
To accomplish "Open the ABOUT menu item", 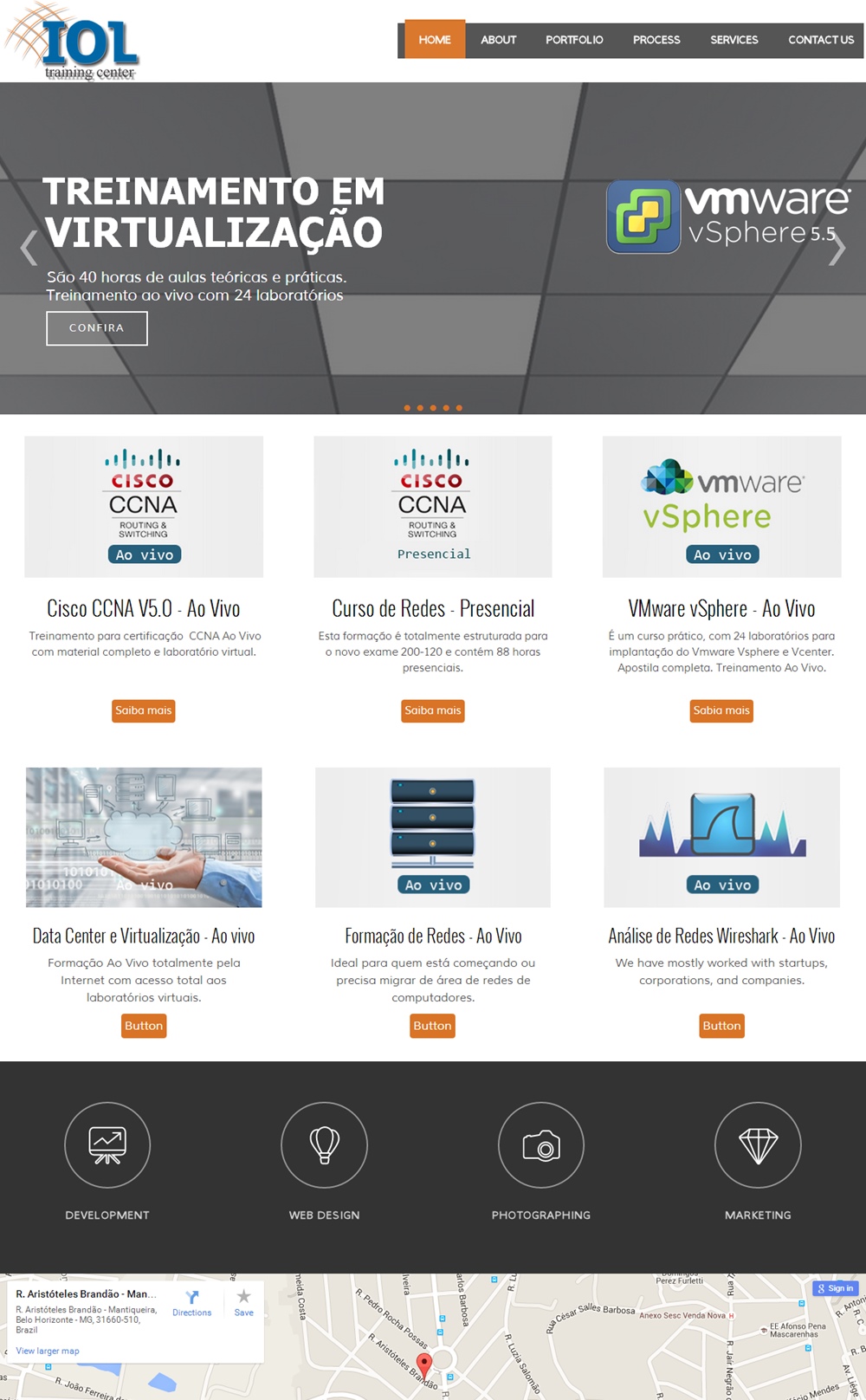I will [499, 40].
